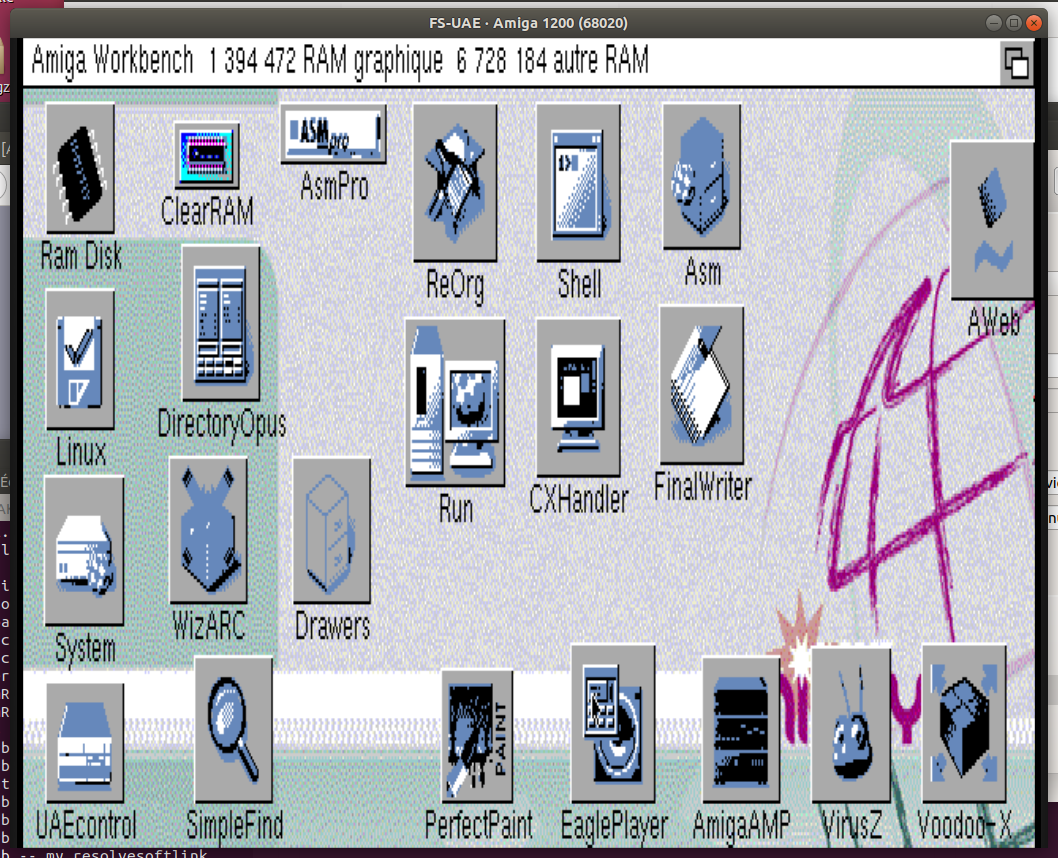Select the ClearRAM icon
The image size is (1058, 858).
point(206,156)
